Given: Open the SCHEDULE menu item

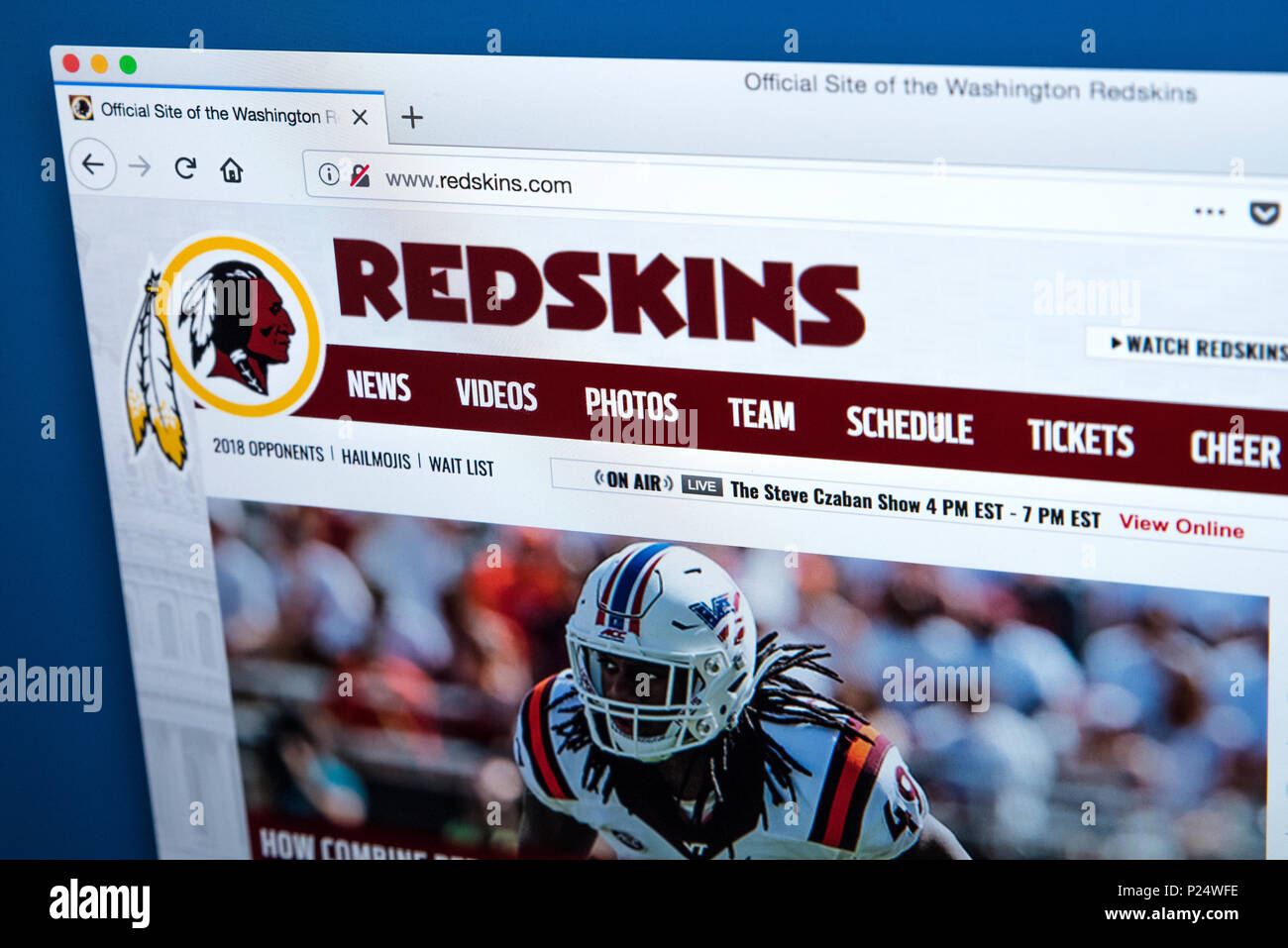Looking at the screenshot, I should (x=910, y=425).
